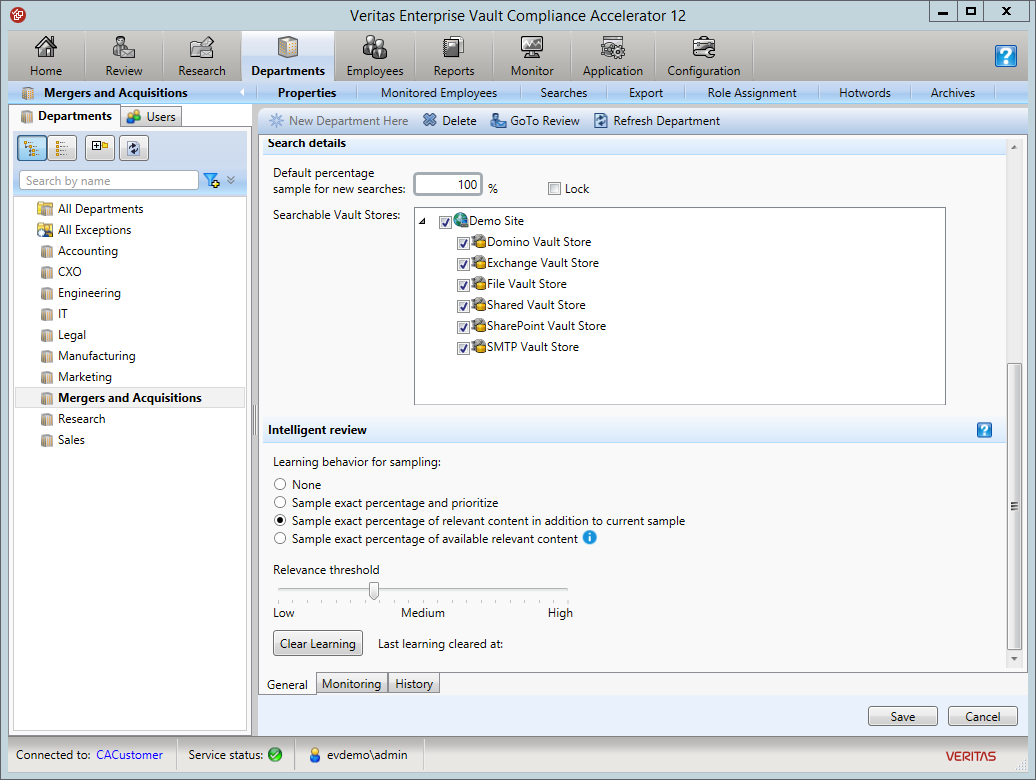Image resolution: width=1036 pixels, height=780 pixels.
Task: Click the refresh tree icon in left panel
Action: [133, 148]
